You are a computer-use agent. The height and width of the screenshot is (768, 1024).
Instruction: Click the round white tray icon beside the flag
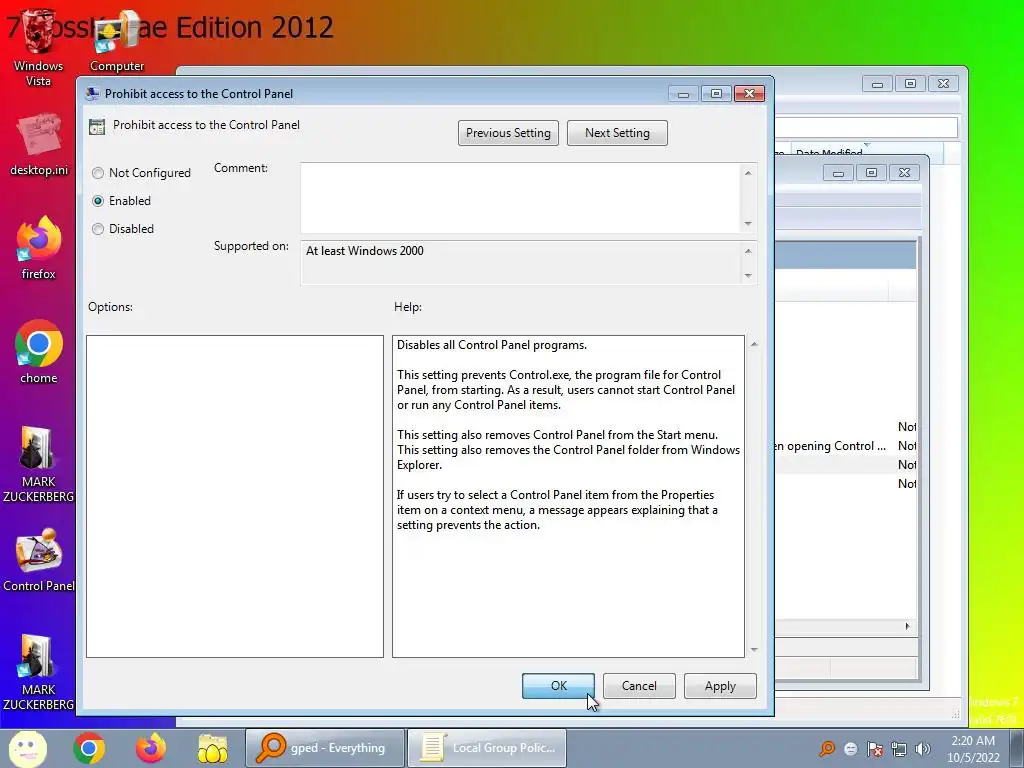coord(851,749)
